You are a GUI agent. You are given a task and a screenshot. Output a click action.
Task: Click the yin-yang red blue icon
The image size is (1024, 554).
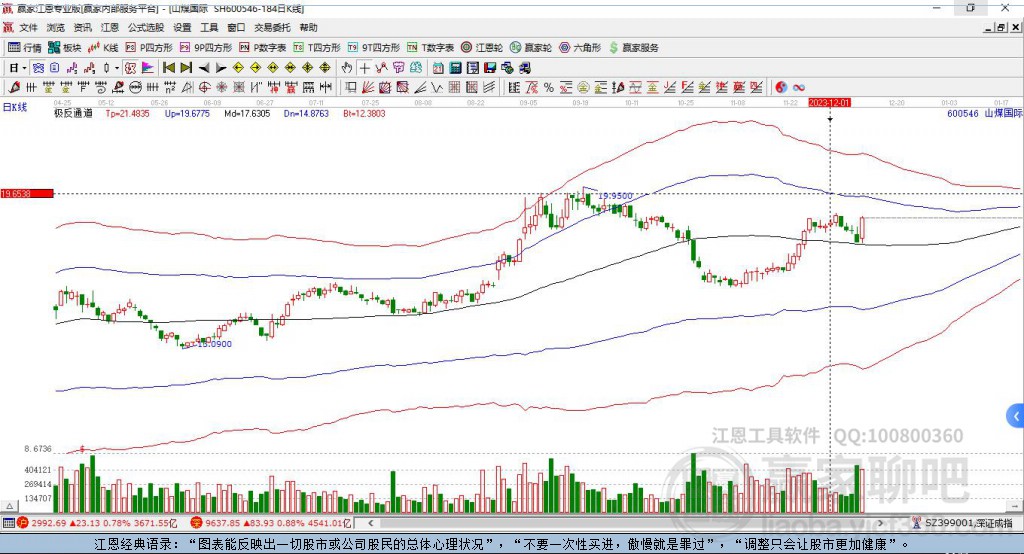click(781, 88)
